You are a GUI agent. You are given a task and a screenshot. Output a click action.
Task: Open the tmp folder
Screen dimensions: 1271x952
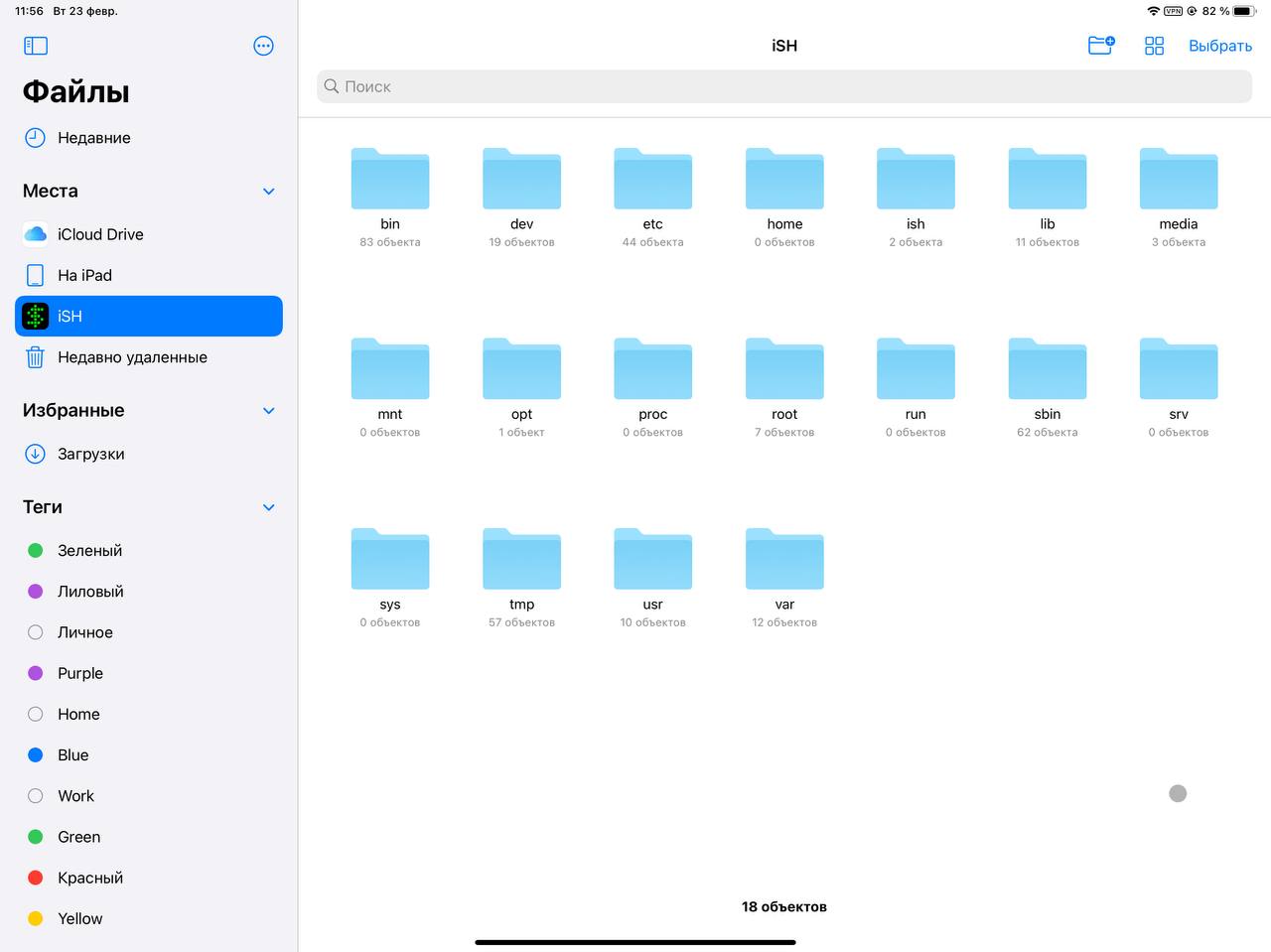(521, 559)
